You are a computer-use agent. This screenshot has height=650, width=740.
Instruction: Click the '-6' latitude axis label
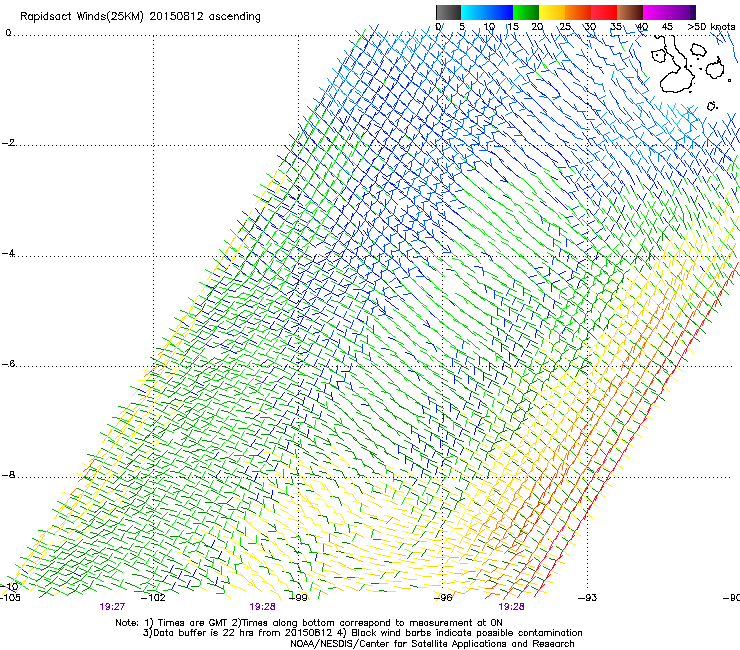(8, 364)
